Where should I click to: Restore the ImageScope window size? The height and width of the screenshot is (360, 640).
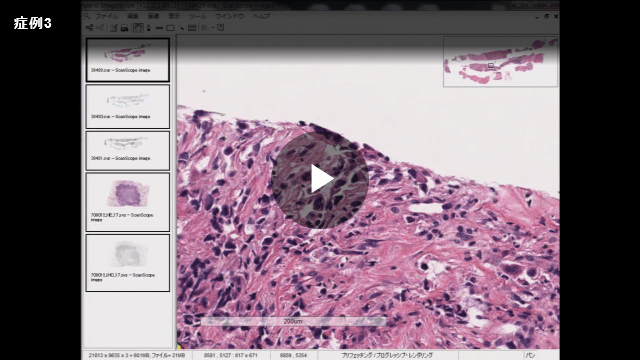(x=547, y=16)
